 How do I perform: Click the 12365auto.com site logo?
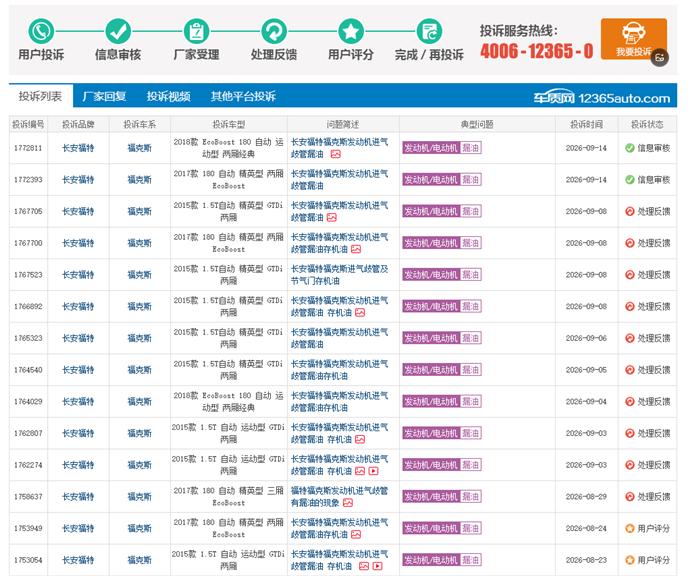601,97
